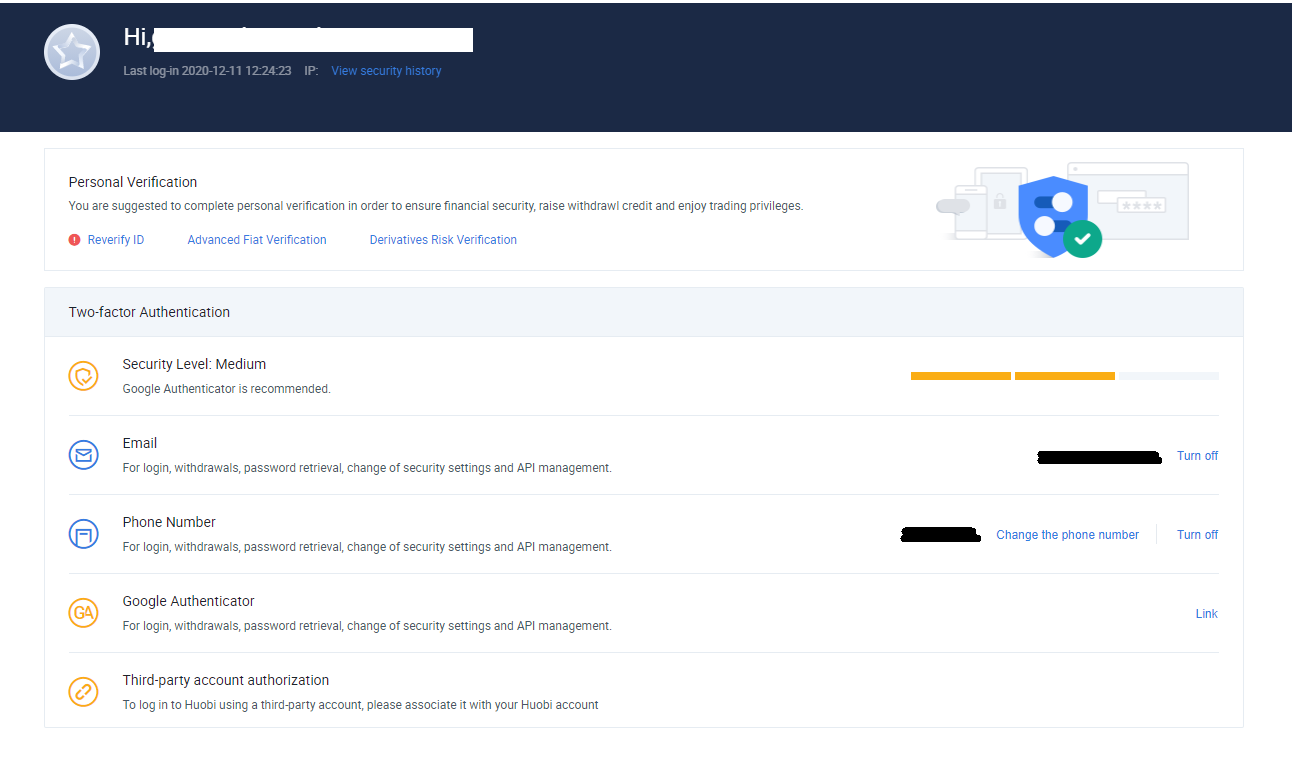Open Derivatives Risk Verification
Viewport: 1293px width, 772px height.
[443, 240]
